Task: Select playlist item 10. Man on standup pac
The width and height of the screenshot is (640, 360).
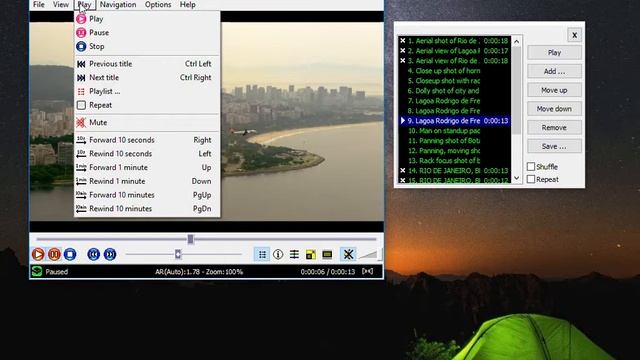Action: pos(455,131)
